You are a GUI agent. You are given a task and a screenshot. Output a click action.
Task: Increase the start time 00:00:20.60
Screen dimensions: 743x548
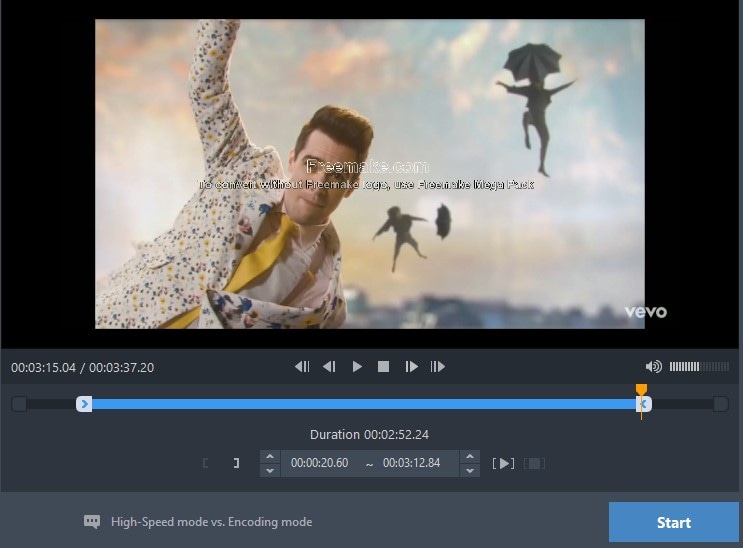click(270, 457)
